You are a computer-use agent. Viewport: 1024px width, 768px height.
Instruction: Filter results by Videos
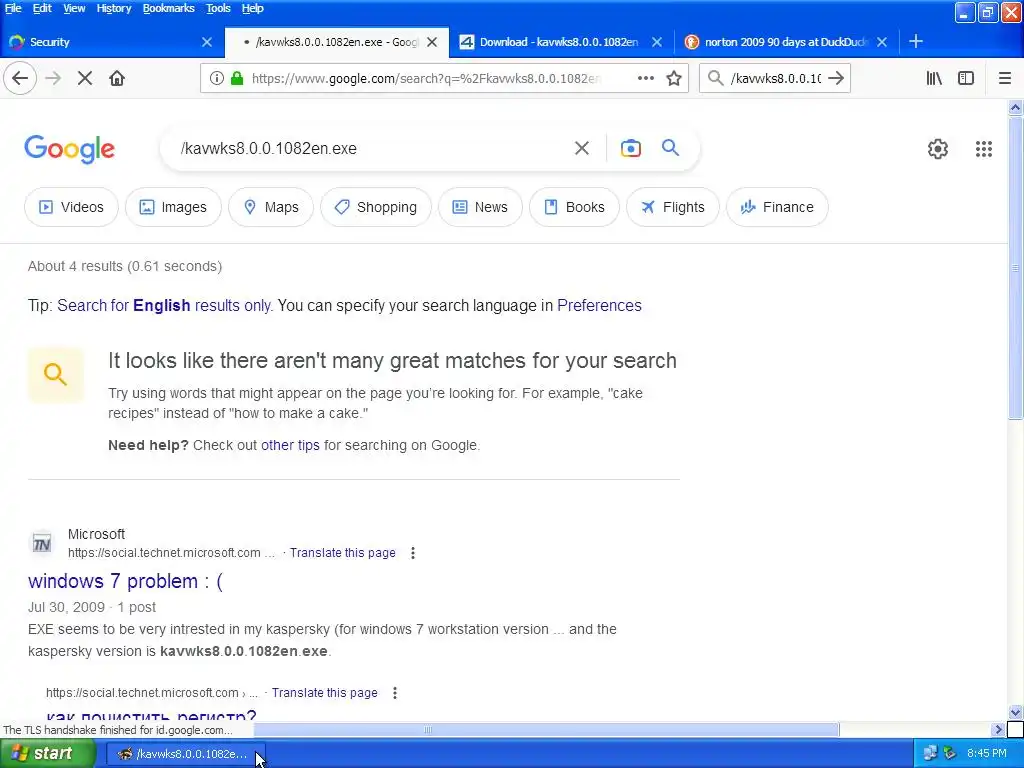point(71,207)
